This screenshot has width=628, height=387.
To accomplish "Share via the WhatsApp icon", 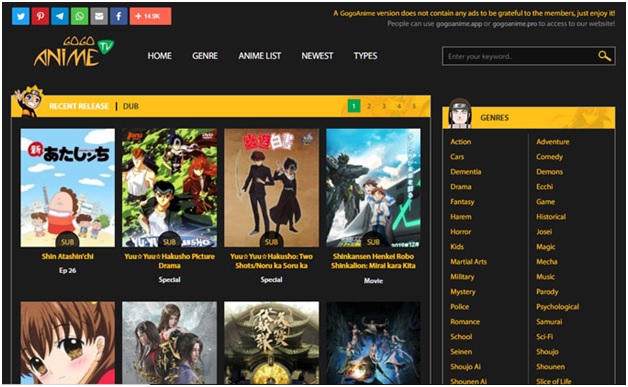I will click(x=79, y=16).
